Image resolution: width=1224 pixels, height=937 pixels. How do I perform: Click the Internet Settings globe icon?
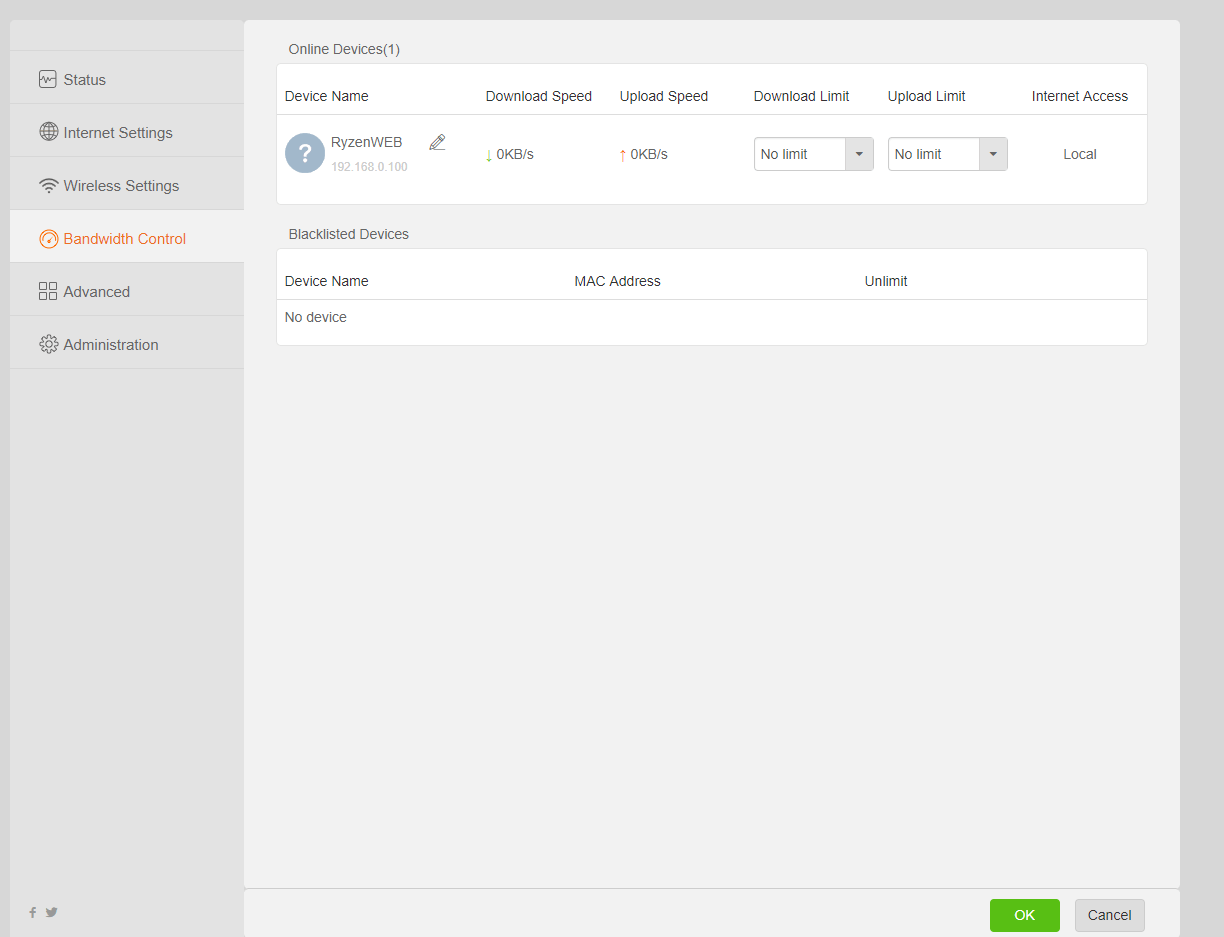(48, 132)
